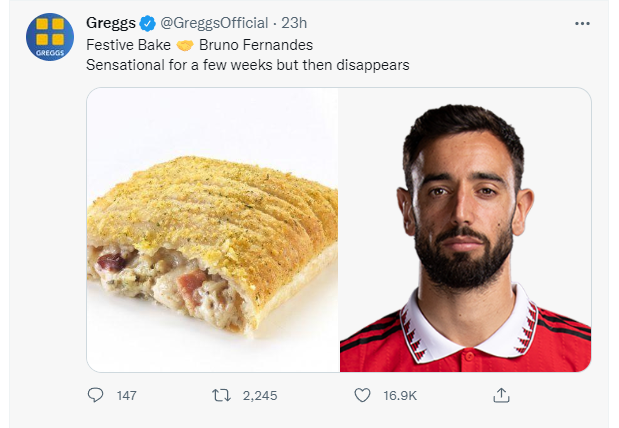619x428 pixels.
Task: Click the retweet arrows icon
Action: pyautogui.click(x=221, y=395)
